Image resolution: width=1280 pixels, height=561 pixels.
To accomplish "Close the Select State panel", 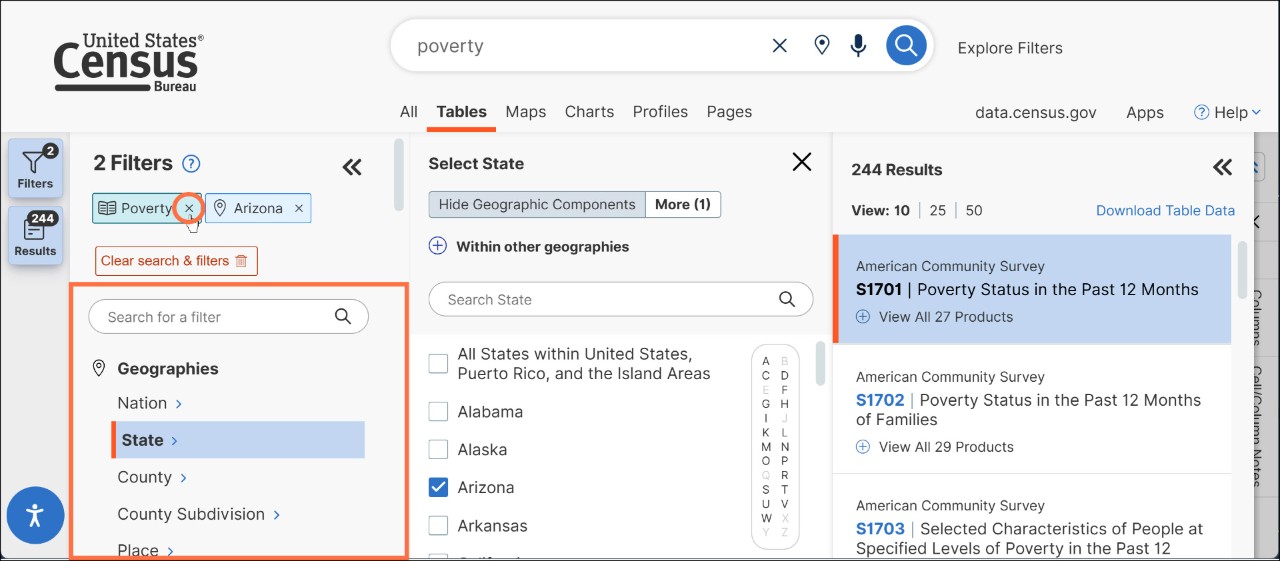I will 802,162.
